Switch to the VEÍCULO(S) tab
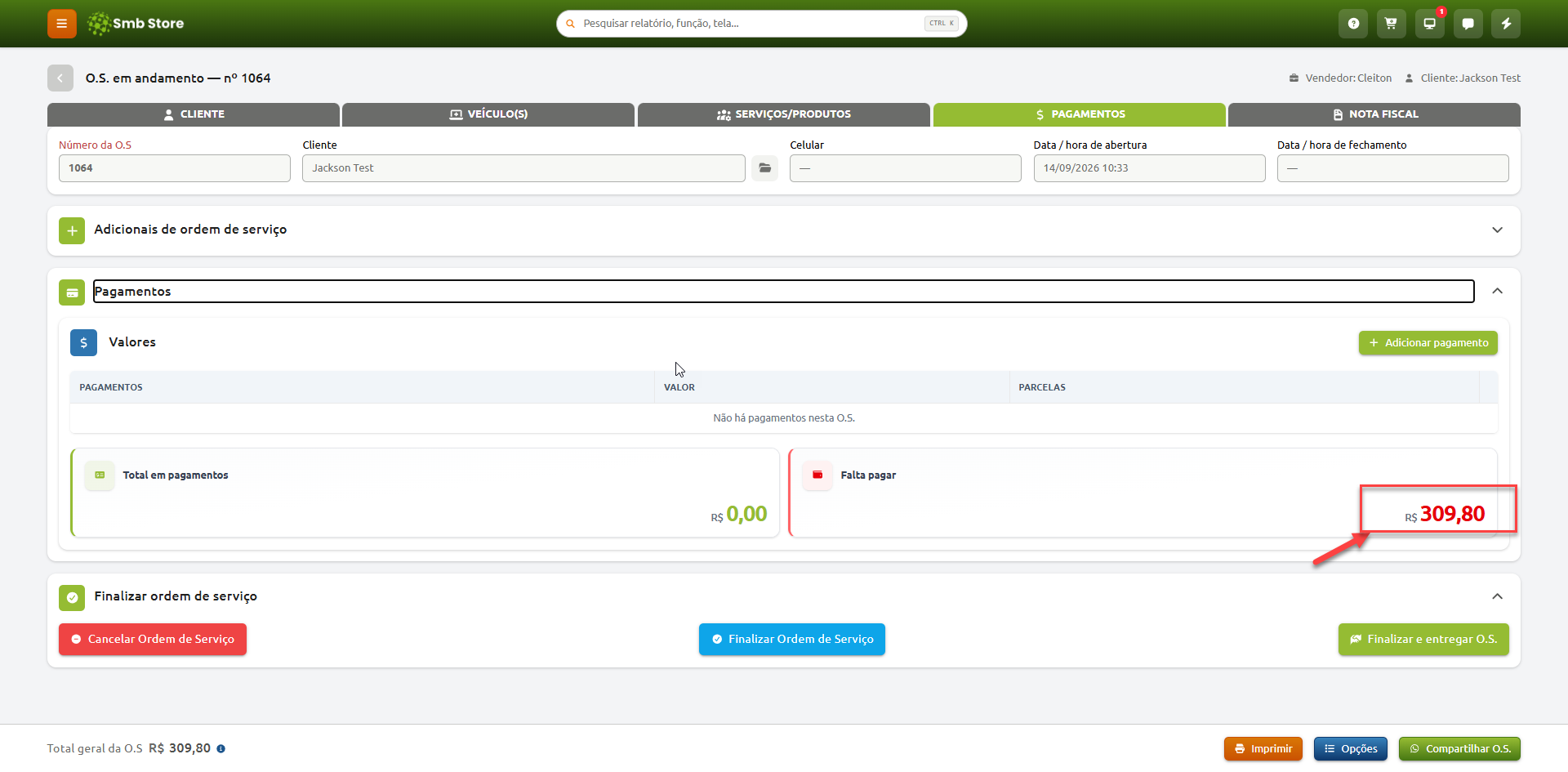 [488, 114]
